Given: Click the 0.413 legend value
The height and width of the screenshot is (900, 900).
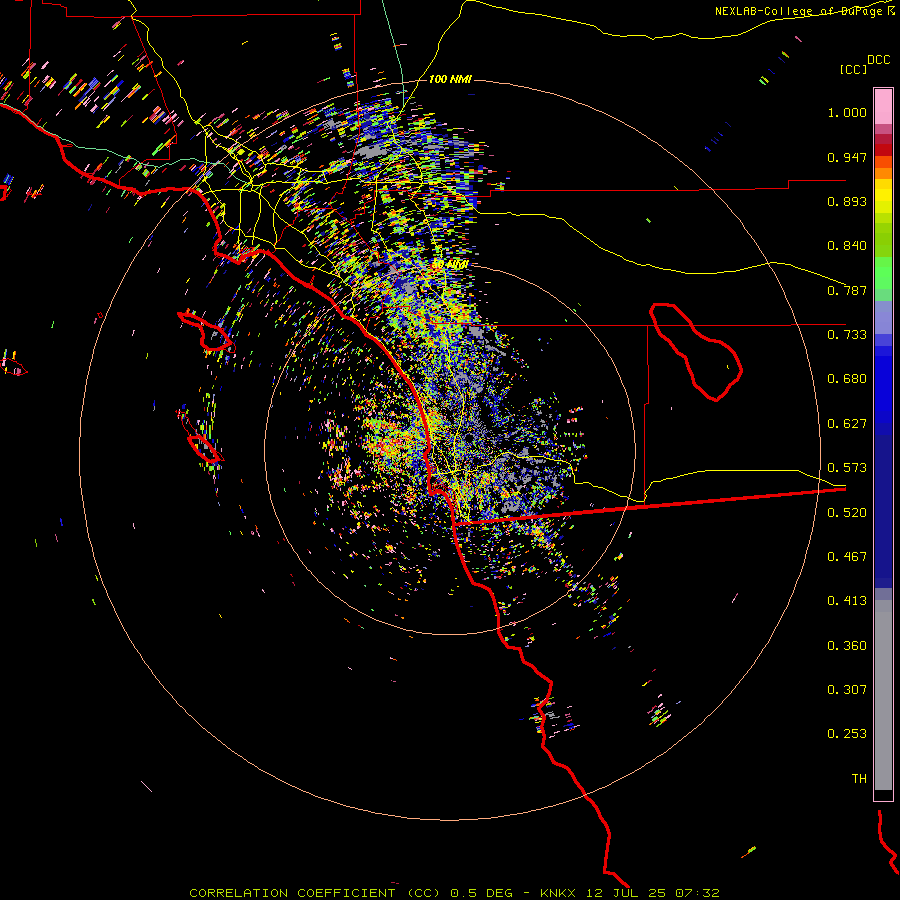Looking at the screenshot, I should [x=847, y=601].
